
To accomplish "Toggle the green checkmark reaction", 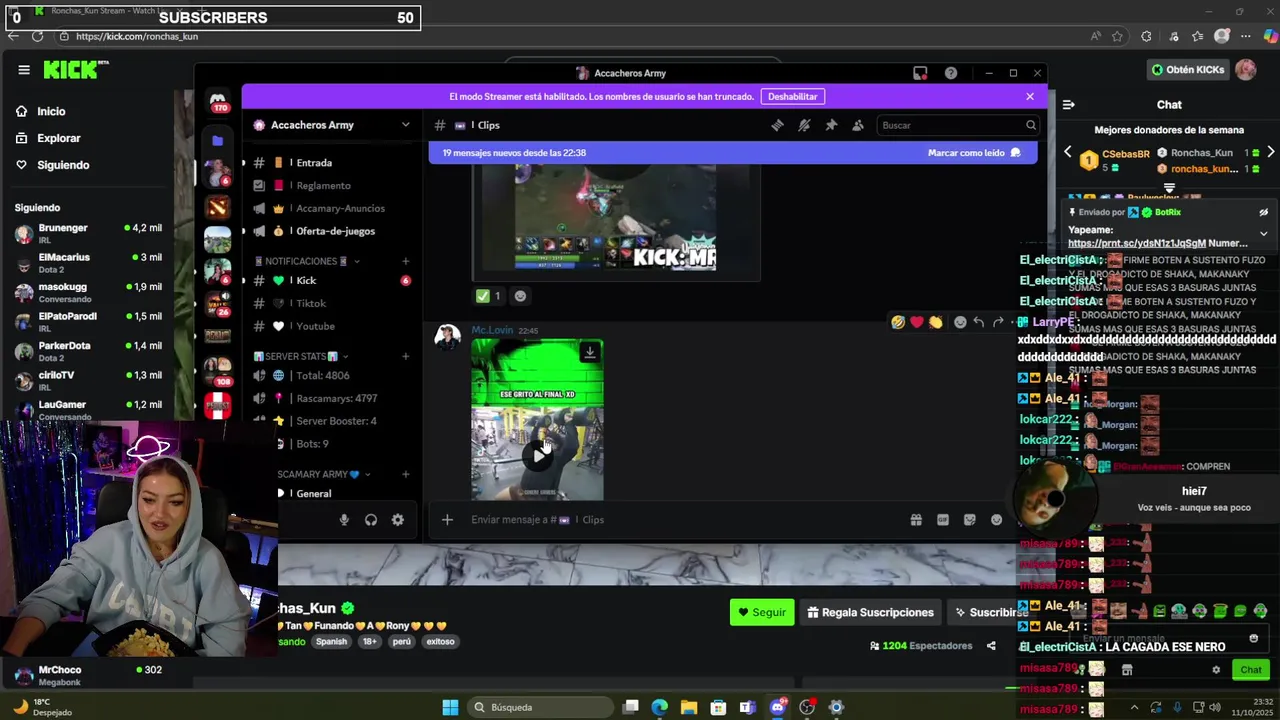I will [x=489, y=296].
